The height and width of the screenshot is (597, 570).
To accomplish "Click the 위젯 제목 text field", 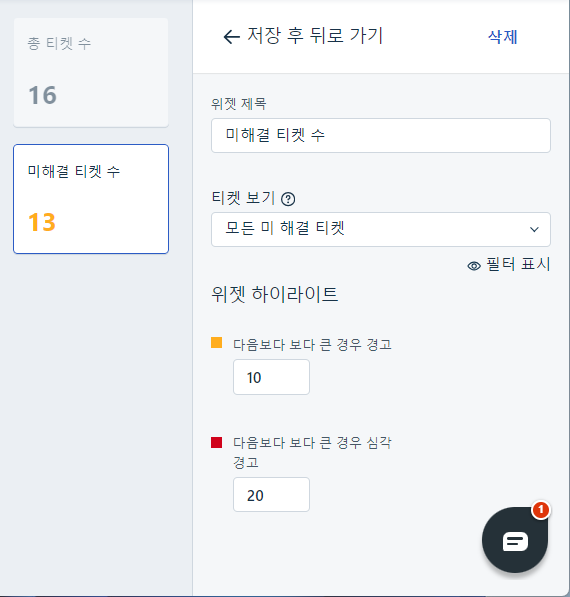I will pyautogui.click(x=381, y=136).
